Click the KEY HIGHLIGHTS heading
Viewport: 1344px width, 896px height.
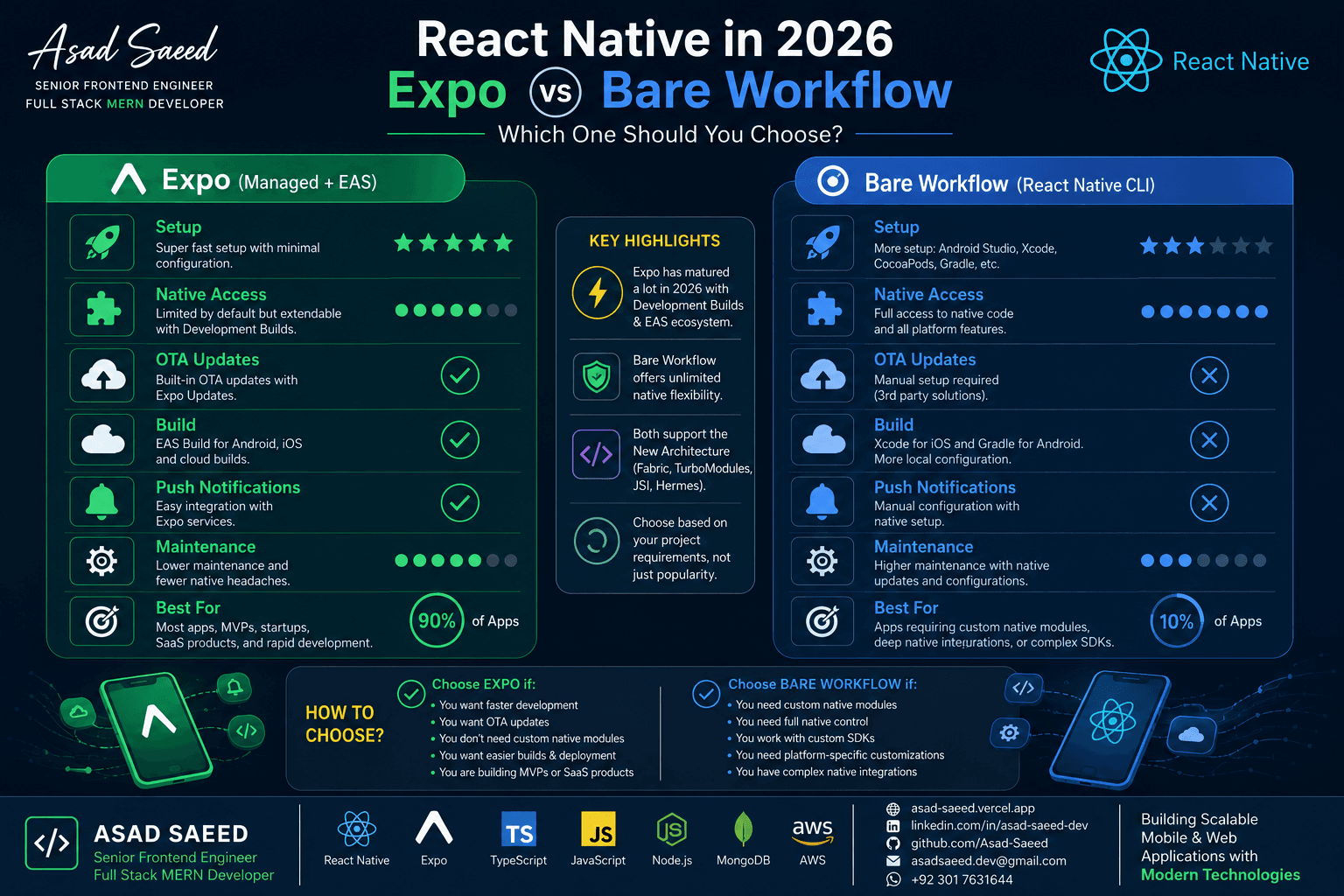coord(654,241)
